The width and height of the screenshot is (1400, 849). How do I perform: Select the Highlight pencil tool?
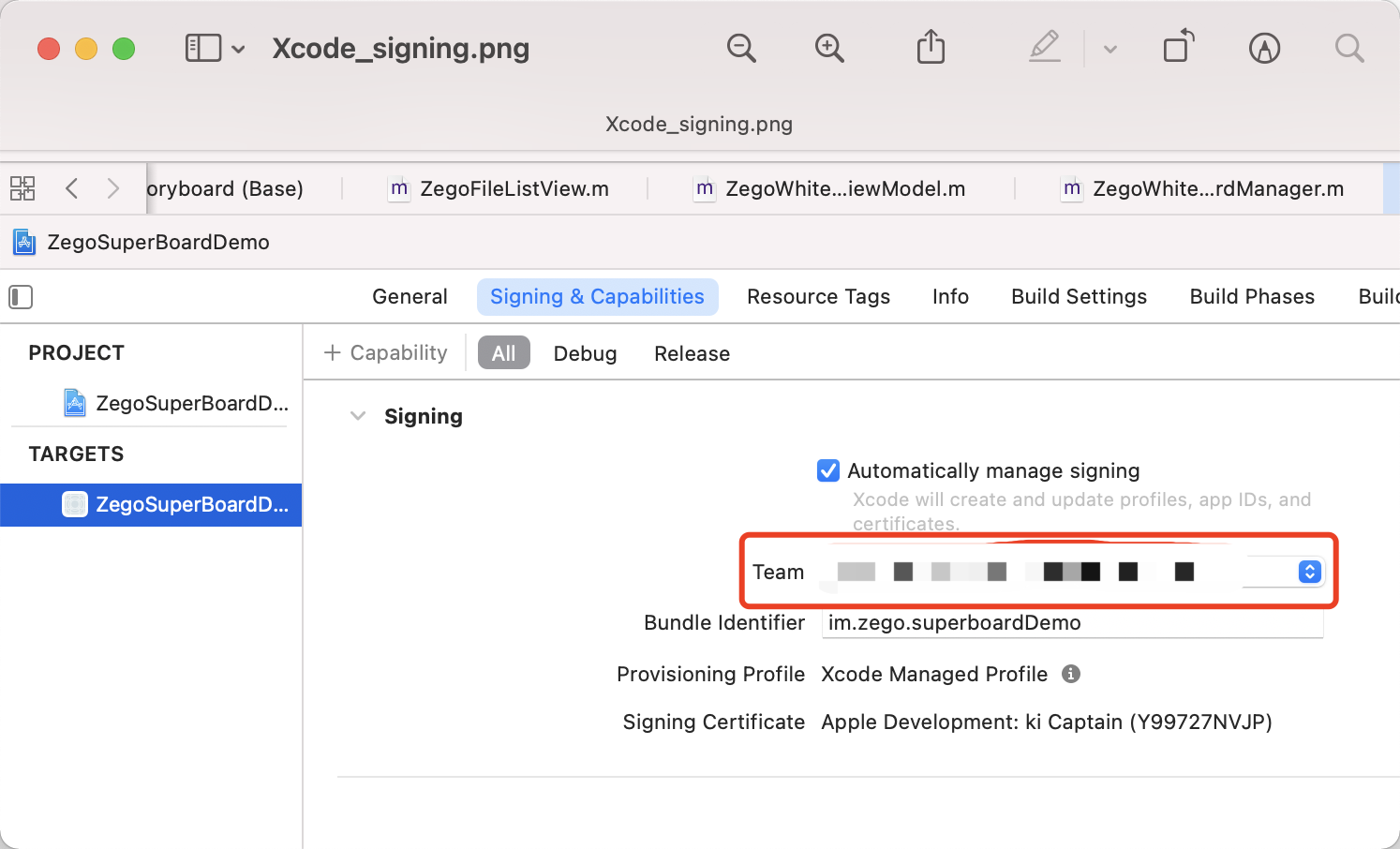(x=1045, y=47)
